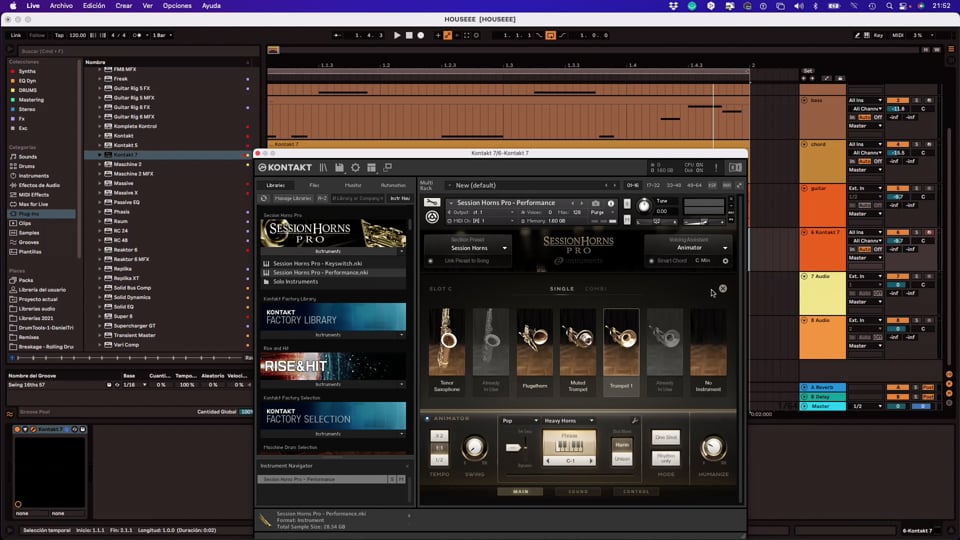Viewport: 960px width, 540px height.
Task: Open Kontakt browser toggle icon
Action: click(323, 168)
